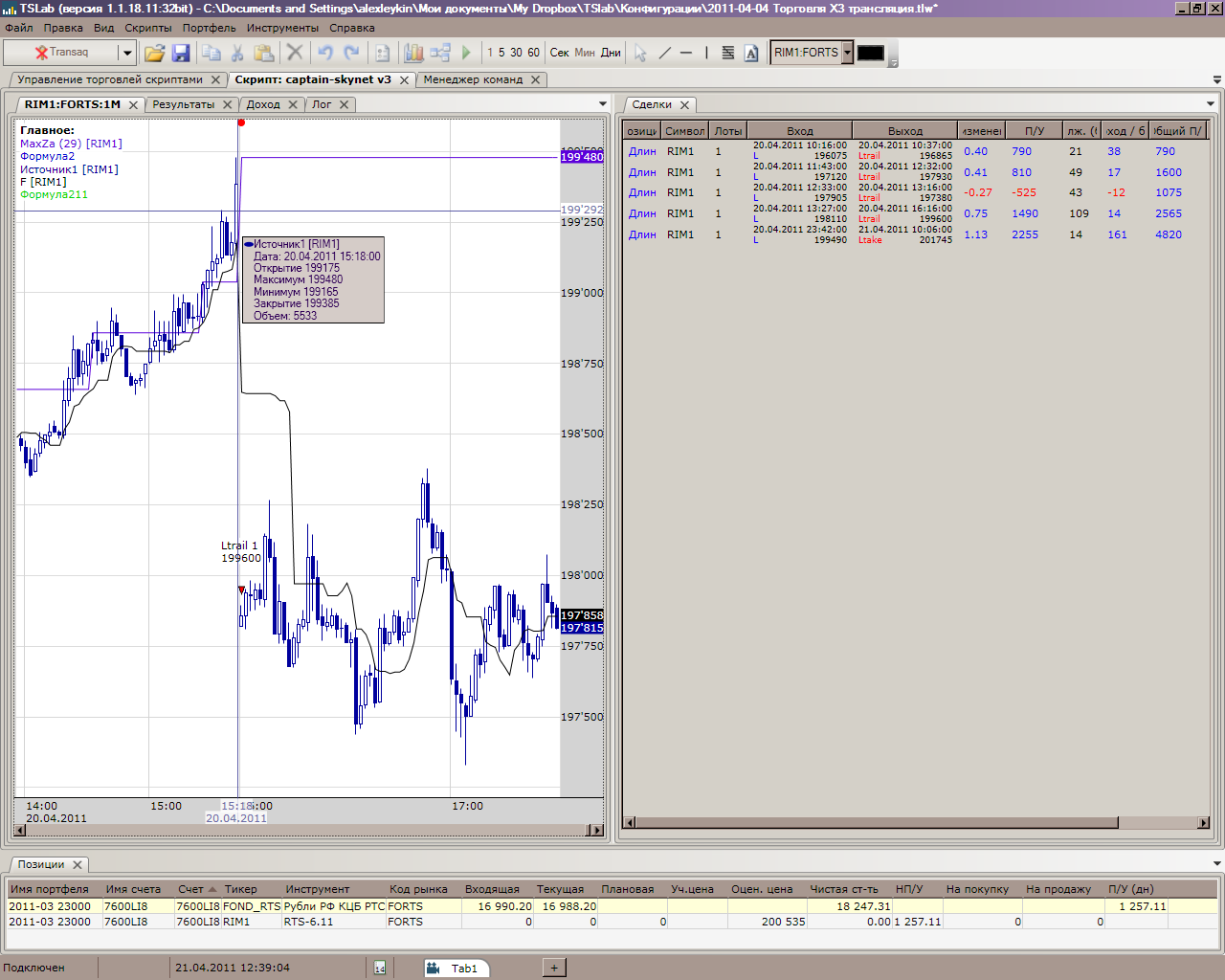Image resolution: width=1225 pixels, height=980 pixels.
Task: Switch to the 'Результаты' tab
Action: pos(183,104)
